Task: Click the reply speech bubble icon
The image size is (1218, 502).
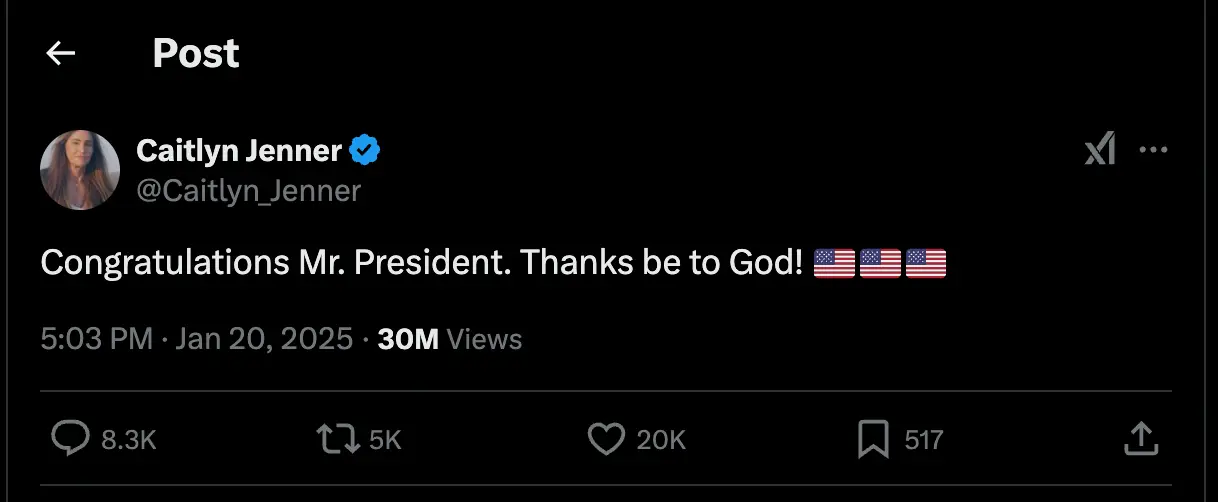Action: (x=70, y=438)
